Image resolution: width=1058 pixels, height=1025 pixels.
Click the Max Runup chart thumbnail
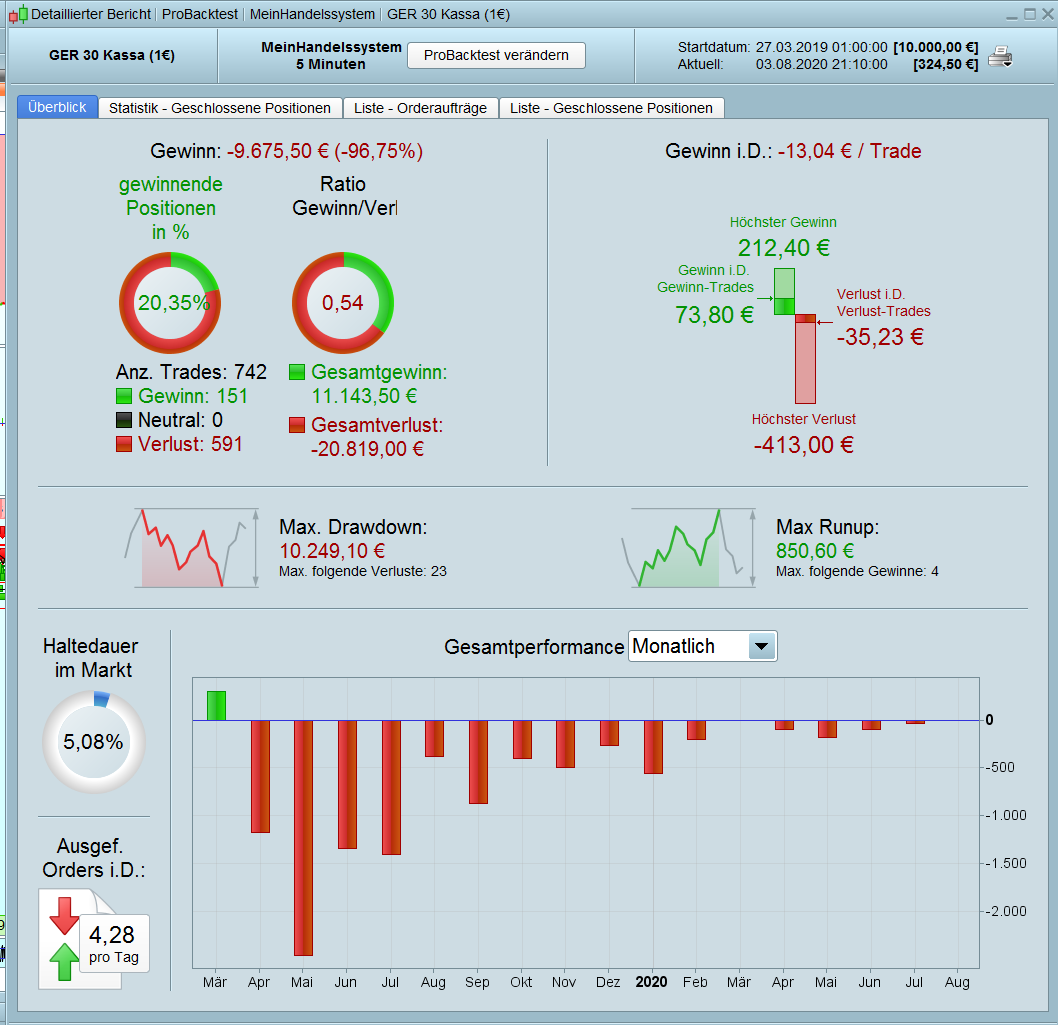(689, 548)
